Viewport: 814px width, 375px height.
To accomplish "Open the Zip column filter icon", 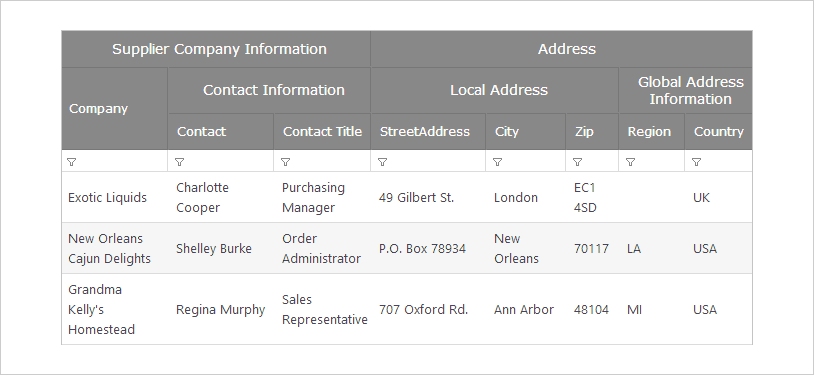I will coord(577,162).
